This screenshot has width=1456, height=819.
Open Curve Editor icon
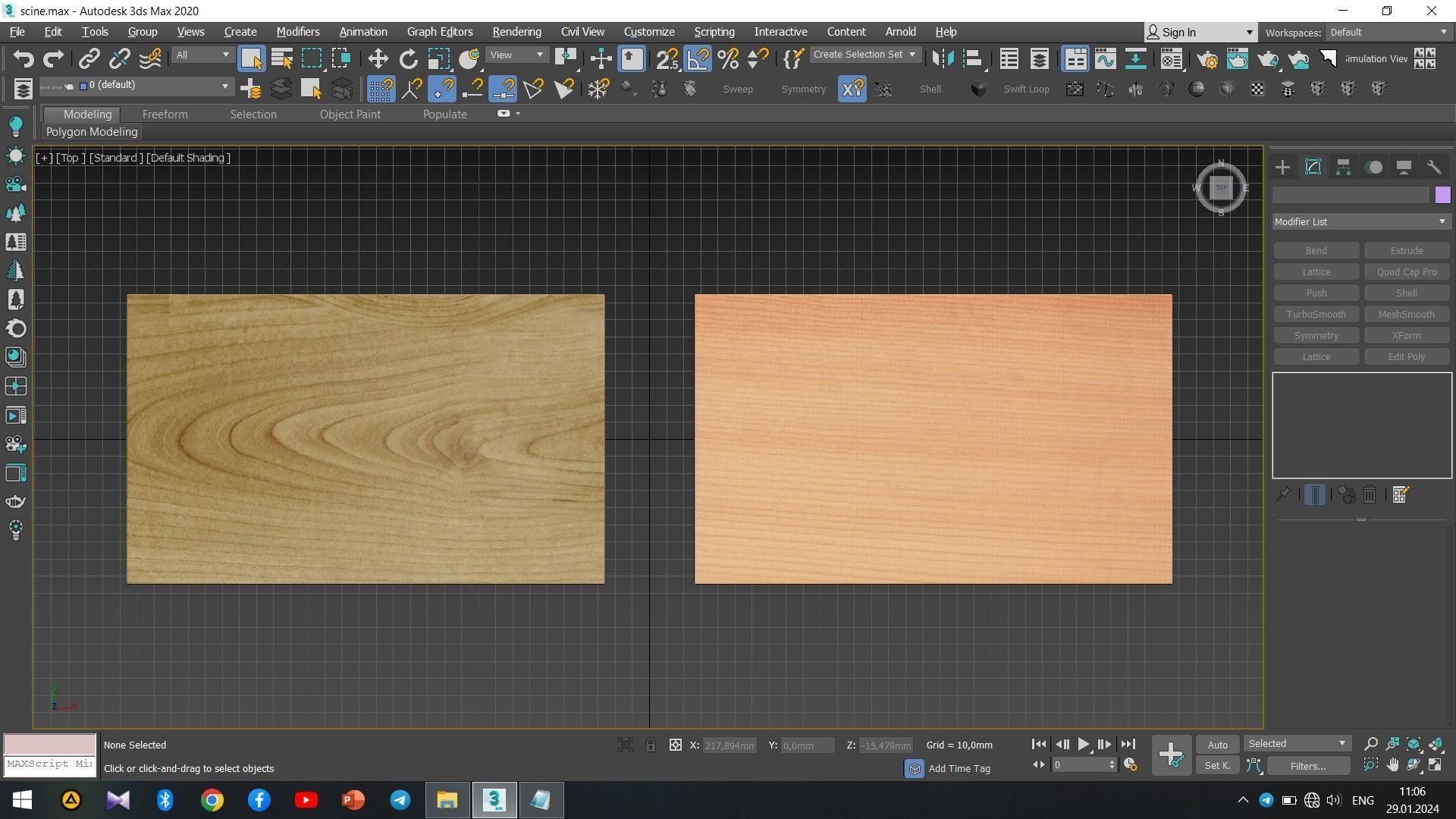(1105, 59)
